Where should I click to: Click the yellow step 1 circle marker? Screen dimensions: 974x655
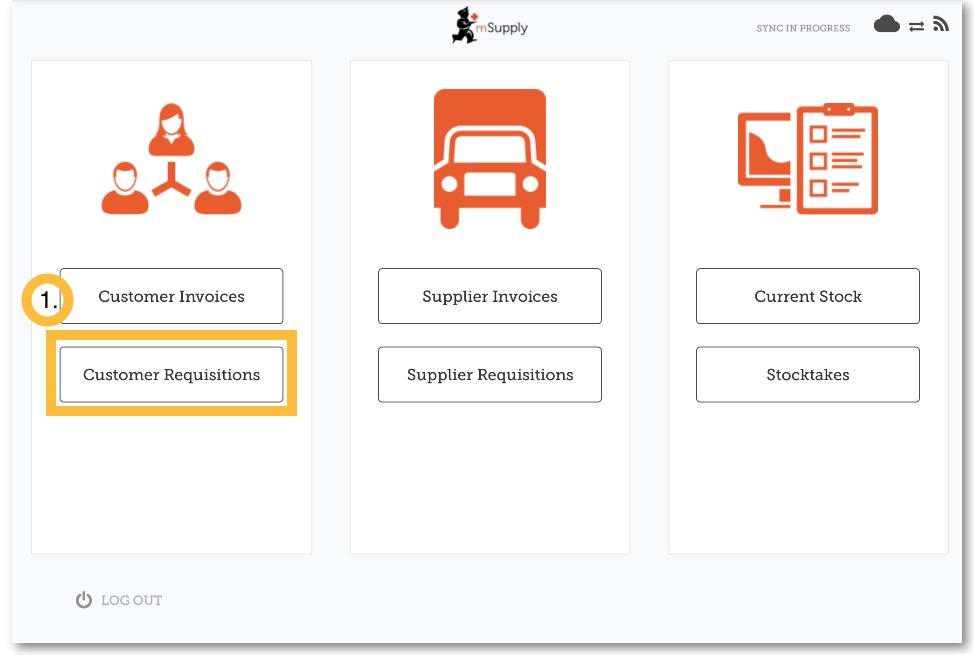tap(47, 299)
